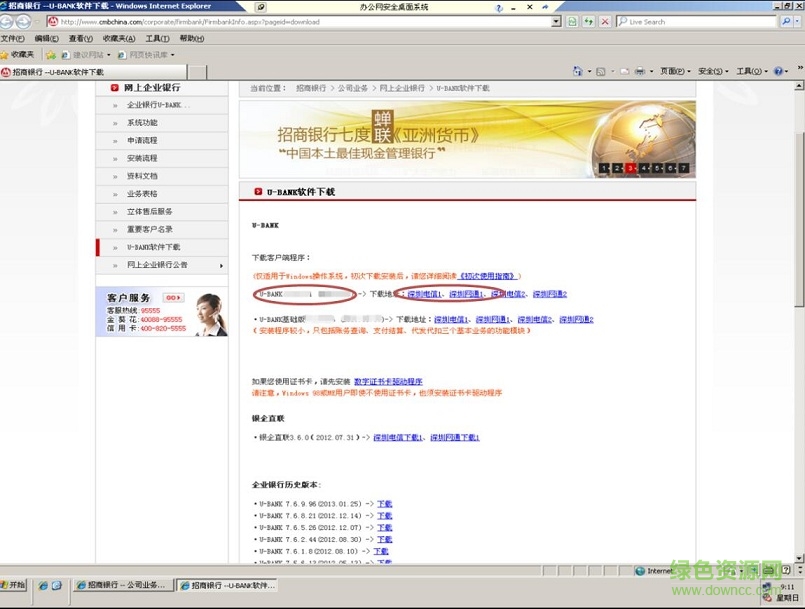
Task: Click the print icon in command bar
Action: [640, 71]
